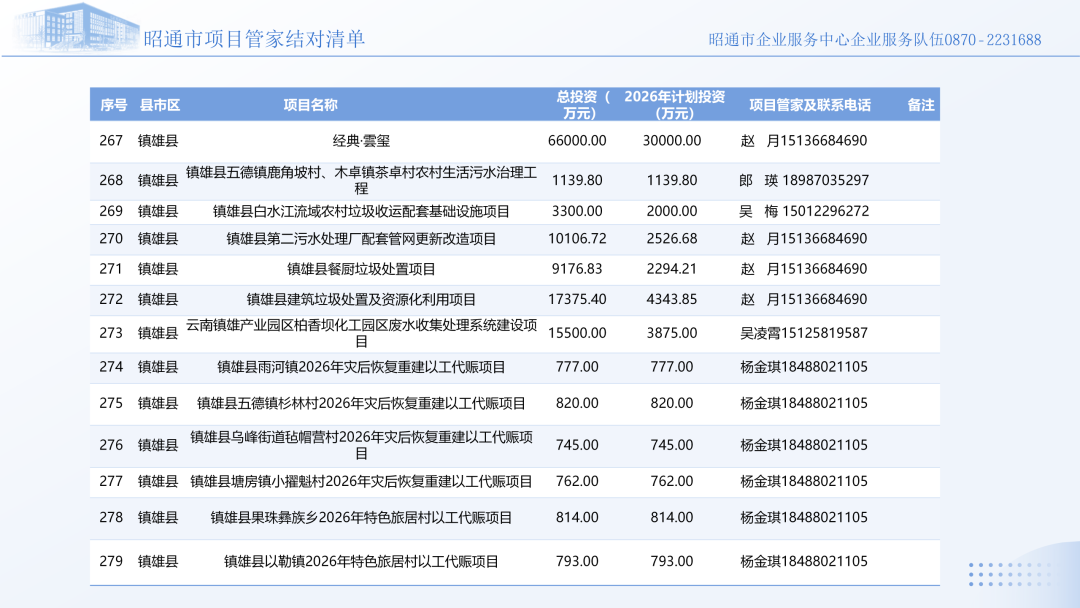The height and width of the screenshot is (608, 1080).
Task: Click planned investment 2294.21
Action: (x=672, y=269)
